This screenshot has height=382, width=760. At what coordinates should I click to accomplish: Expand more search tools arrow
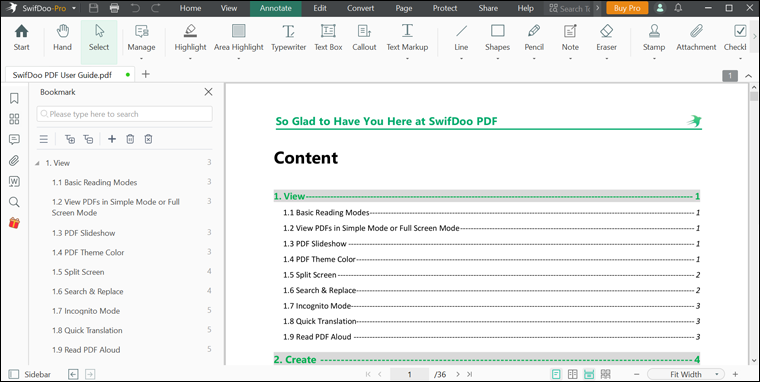point(598,8)
